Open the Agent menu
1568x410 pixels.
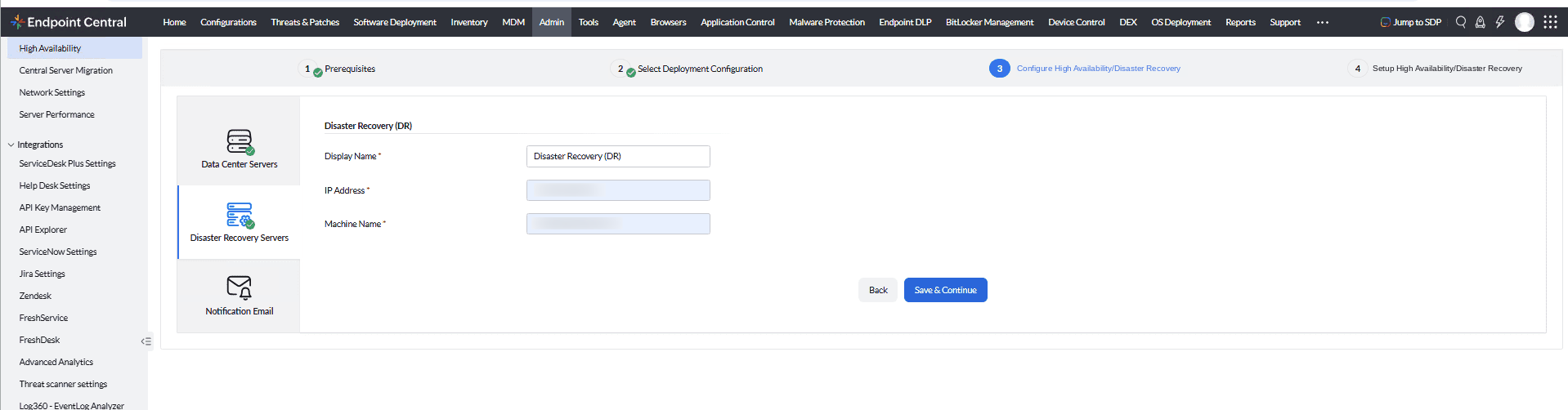624,22
